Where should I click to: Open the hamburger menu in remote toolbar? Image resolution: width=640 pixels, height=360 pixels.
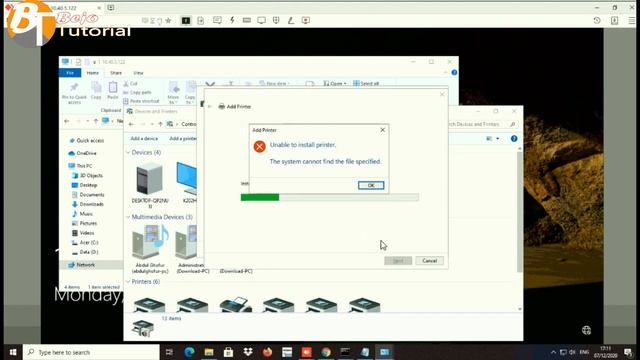(631, 20)
